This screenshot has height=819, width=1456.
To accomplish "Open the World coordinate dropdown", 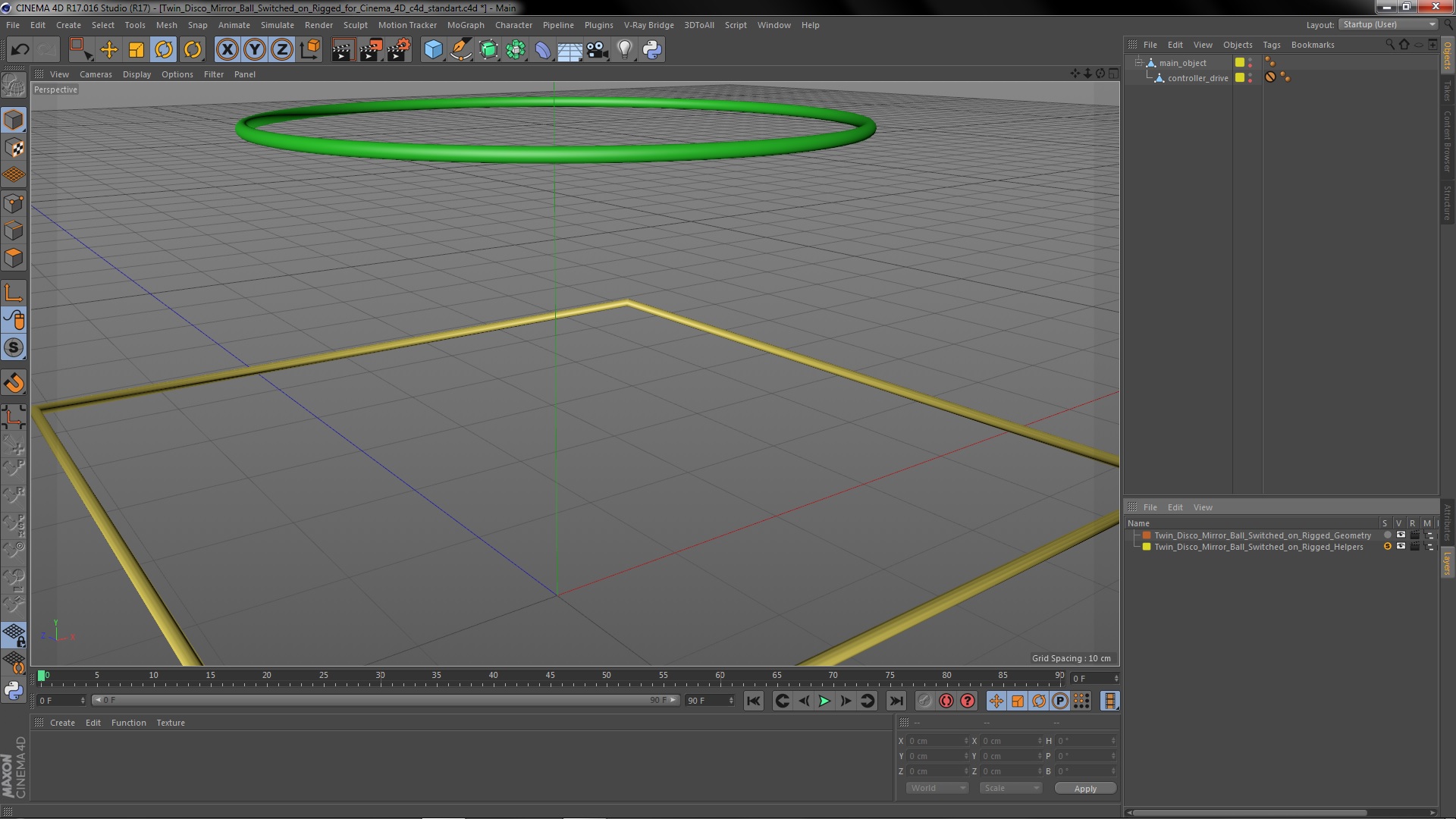I will (937, 788).
